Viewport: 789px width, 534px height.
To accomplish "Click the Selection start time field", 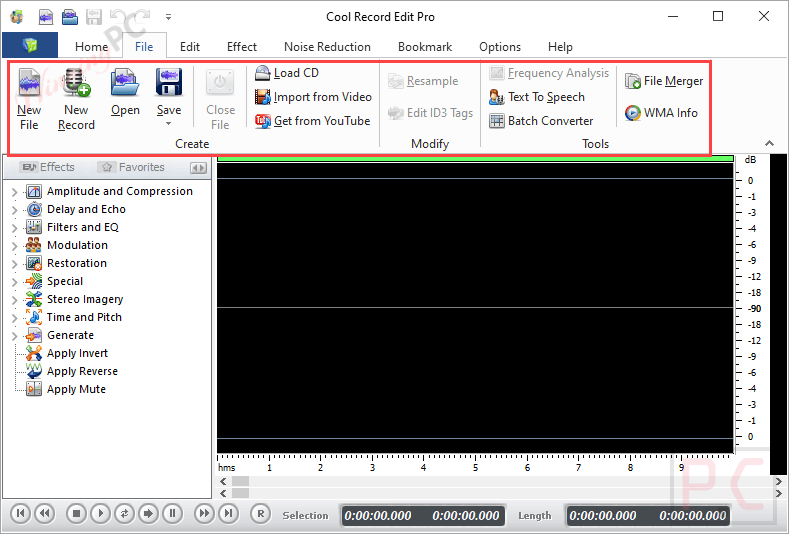I will coord(378,515).
